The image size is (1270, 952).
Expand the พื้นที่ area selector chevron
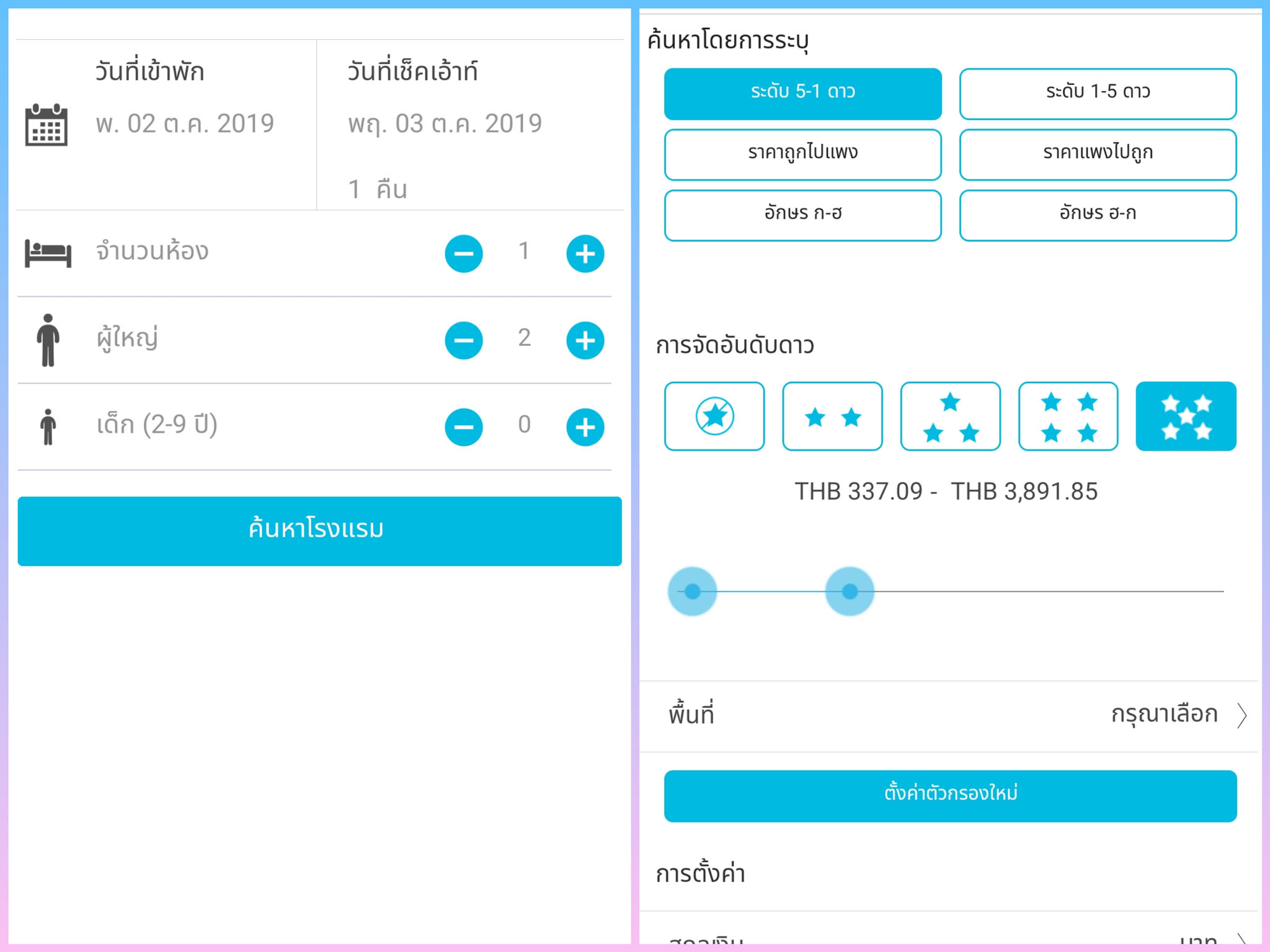coord(1241,715)
